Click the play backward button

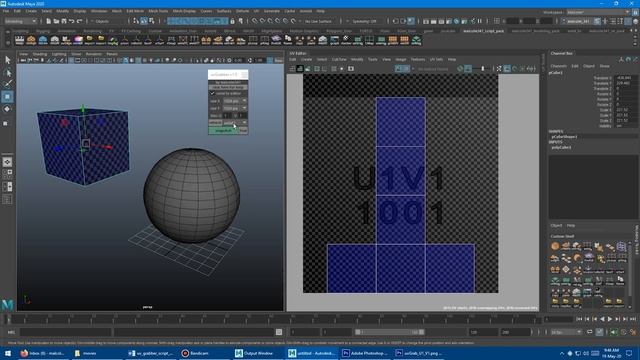602,319
